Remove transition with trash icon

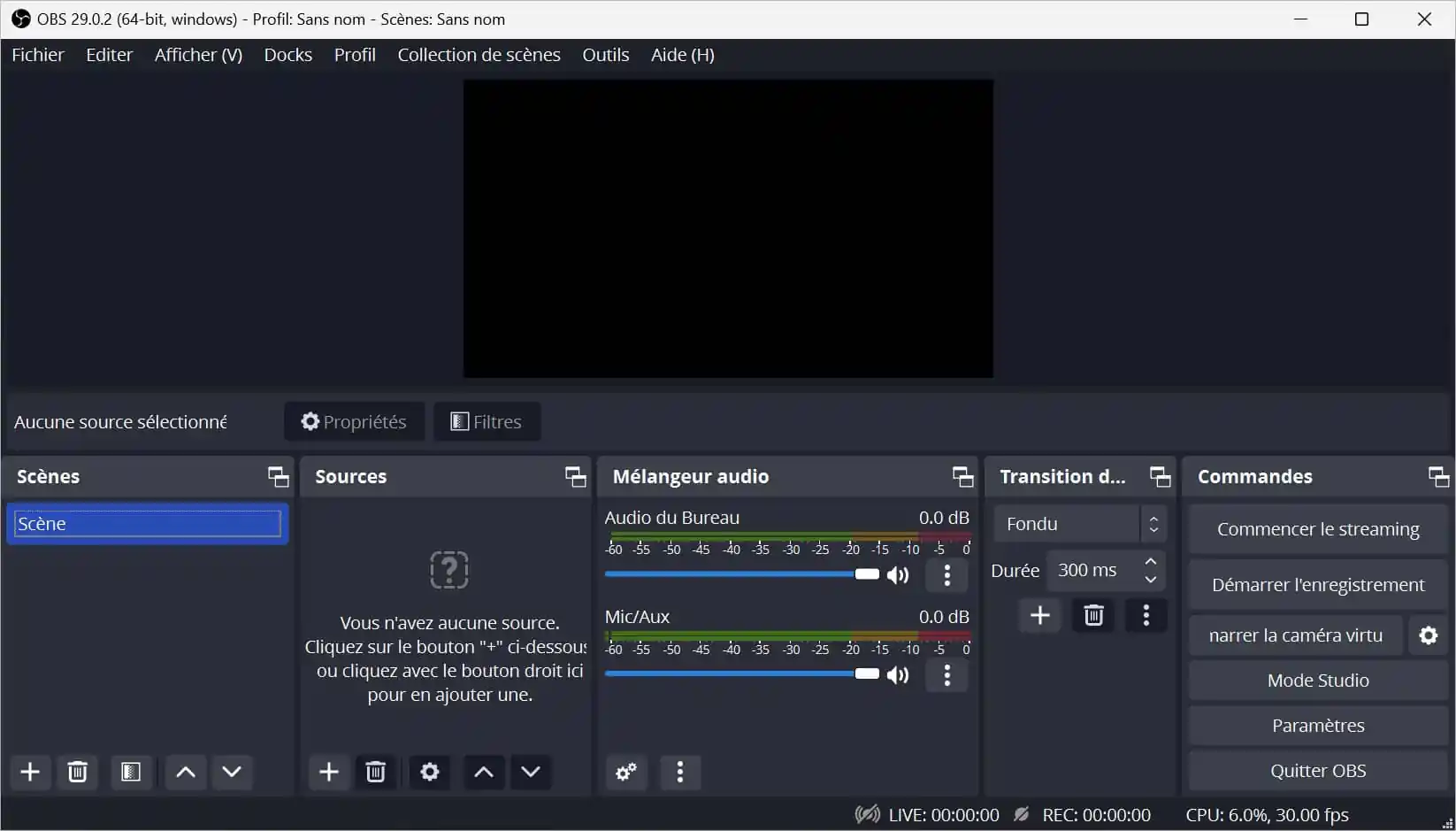[1094, 615]
